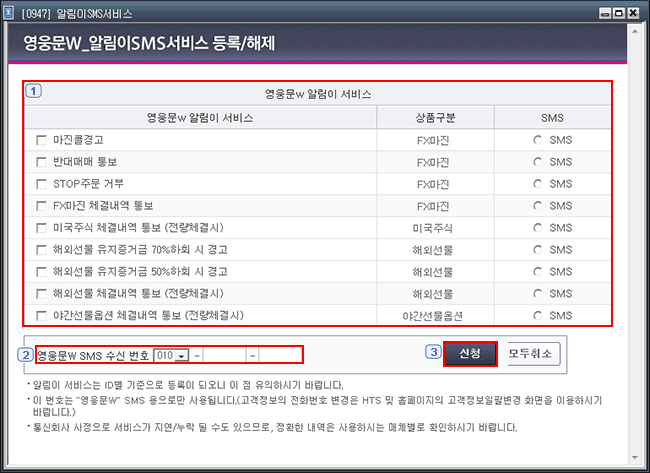Click the 상품구분 column header
This screenshot has width=650, height=473.
click(435, 118)
